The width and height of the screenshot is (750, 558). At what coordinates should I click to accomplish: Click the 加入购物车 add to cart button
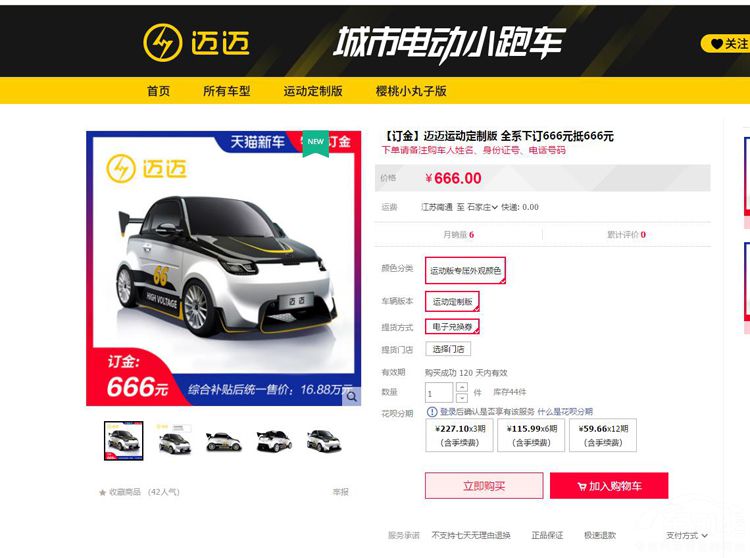[x=609, y=486]
